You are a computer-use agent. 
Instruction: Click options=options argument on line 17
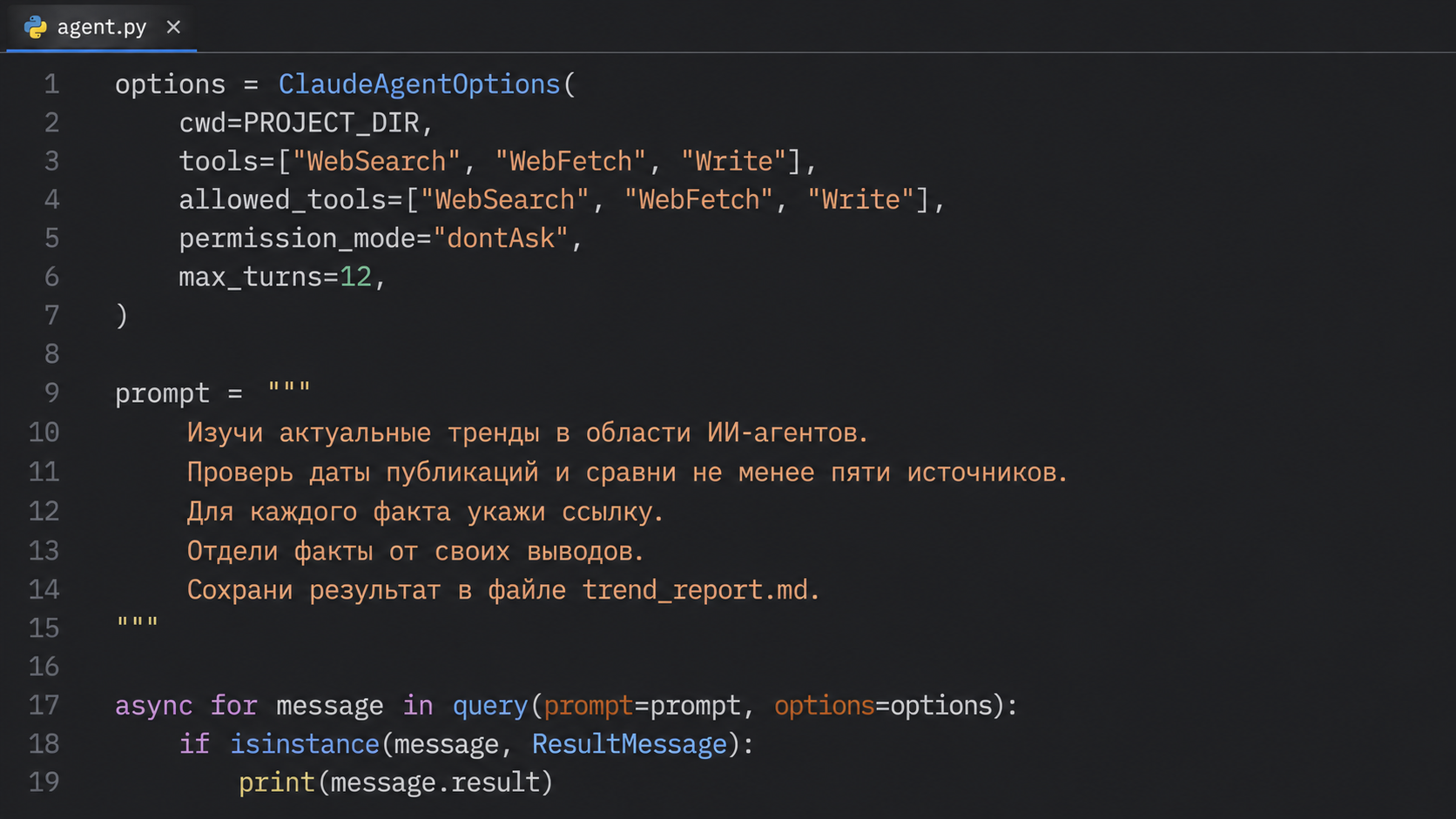coord(883,705)
